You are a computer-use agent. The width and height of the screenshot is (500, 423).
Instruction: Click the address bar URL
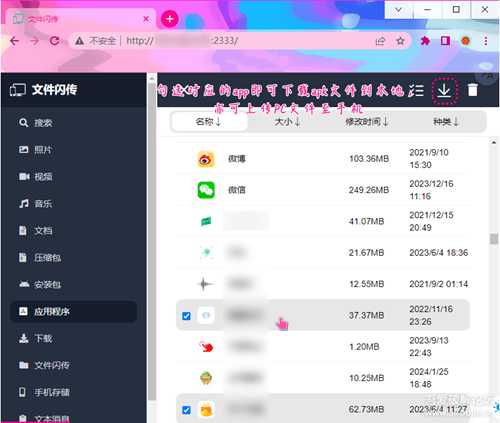pos(182,41)
